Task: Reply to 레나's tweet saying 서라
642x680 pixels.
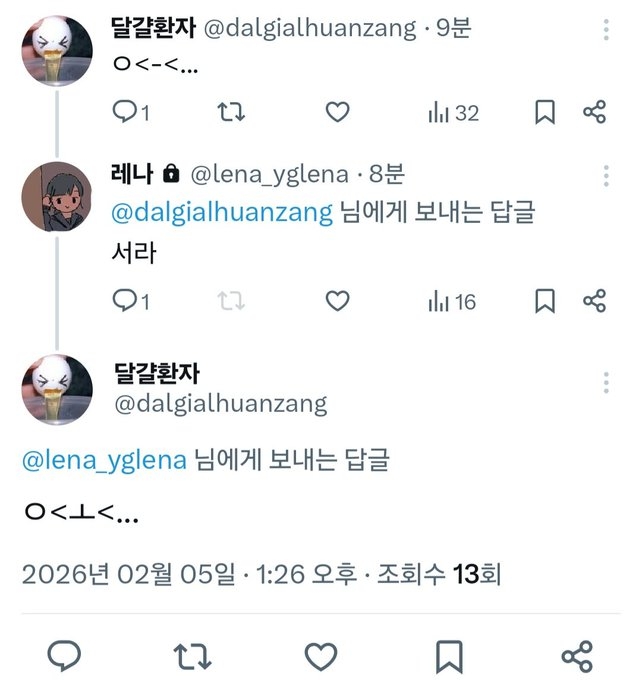Action: [124, 300]
